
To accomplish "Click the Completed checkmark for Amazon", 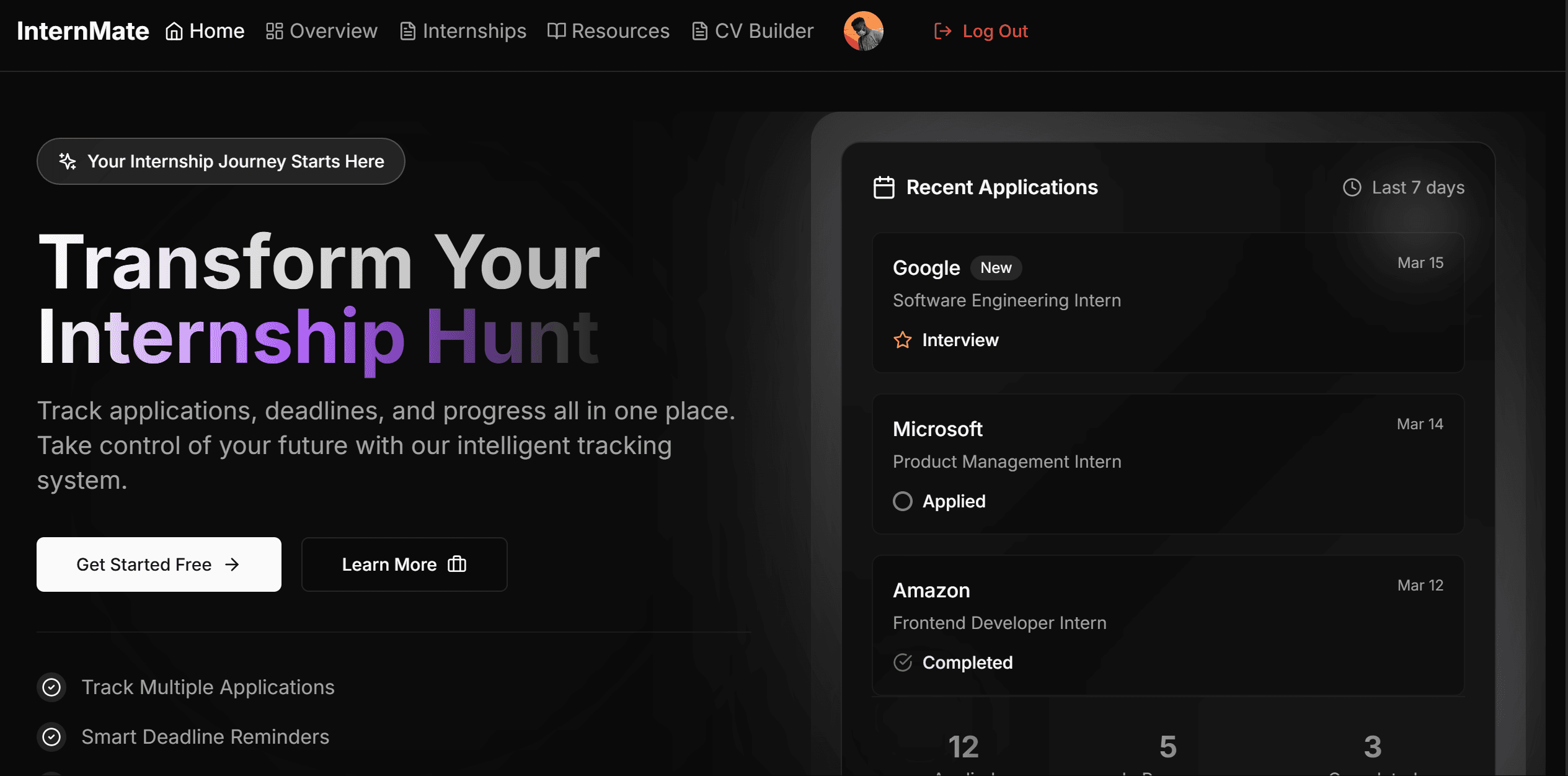I will [x=903, y=662].
